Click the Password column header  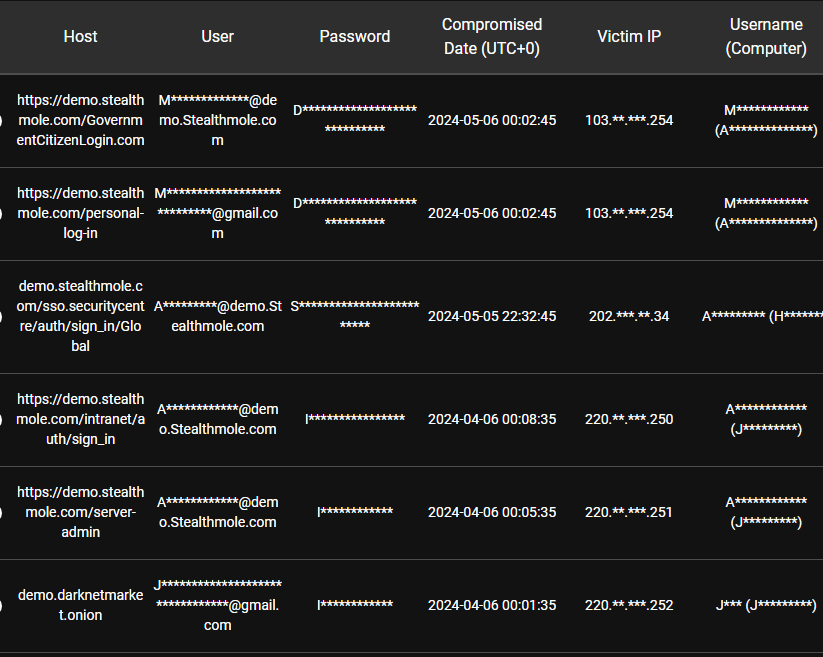coord(355,36)
